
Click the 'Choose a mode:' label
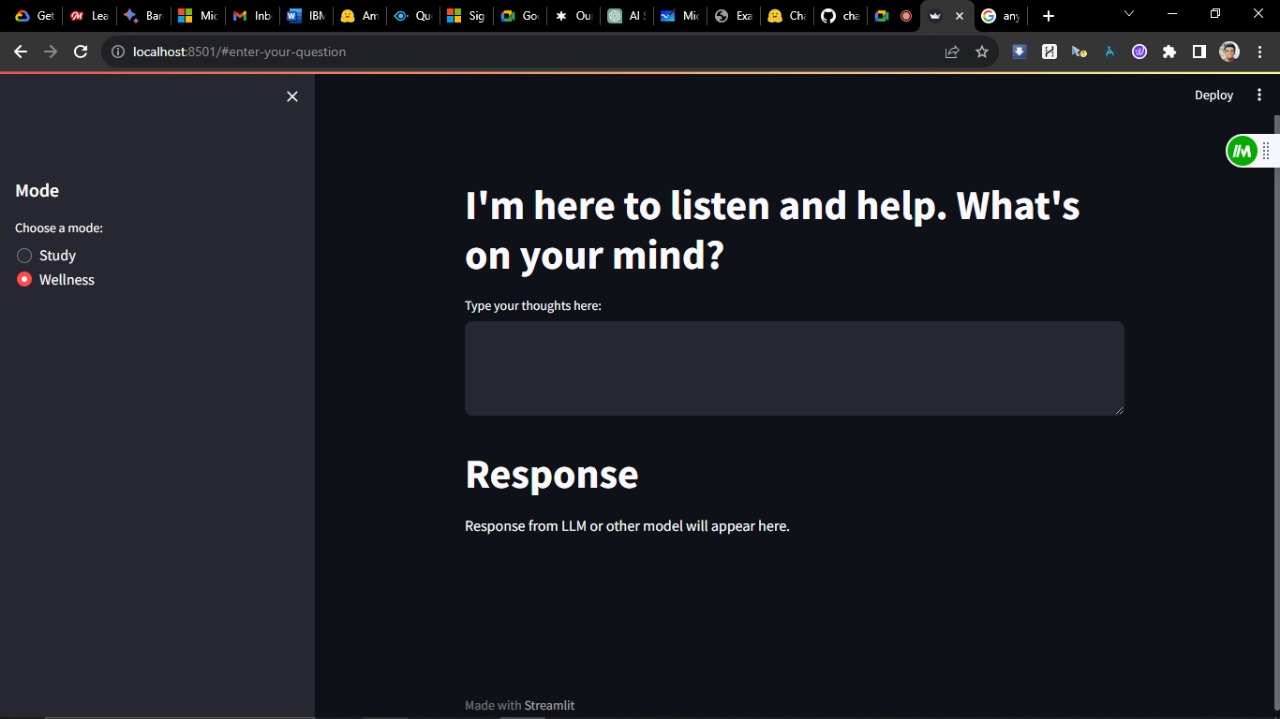pyautogui.click(x=59, y=228)
